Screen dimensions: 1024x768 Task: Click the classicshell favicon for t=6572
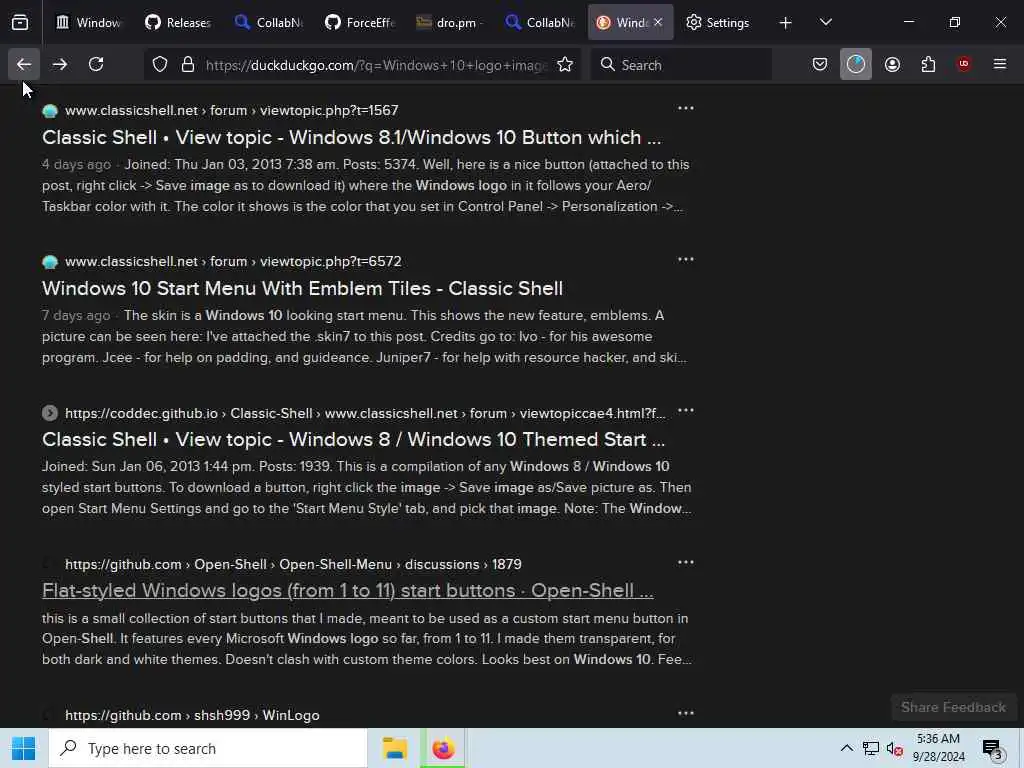(x=50, y=262)
